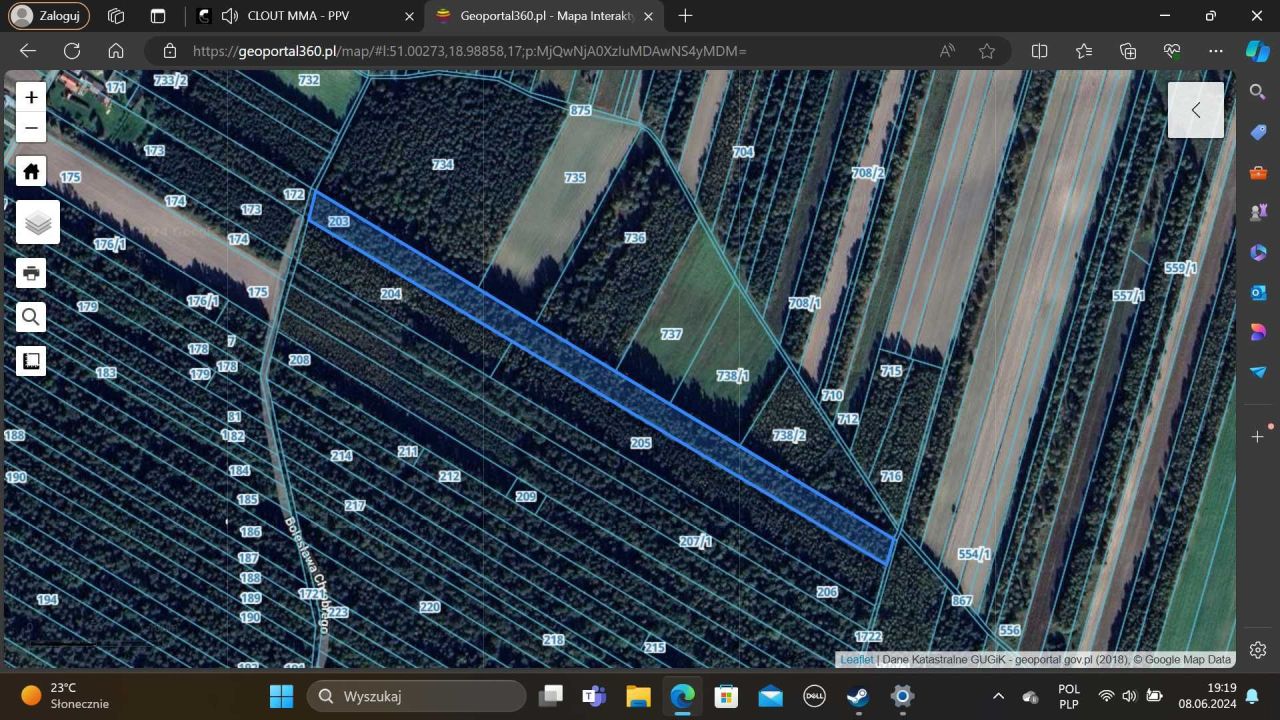1280x720 pixels.
Task: Open browser settings and more menu
Action: [x=1216, y=51]
